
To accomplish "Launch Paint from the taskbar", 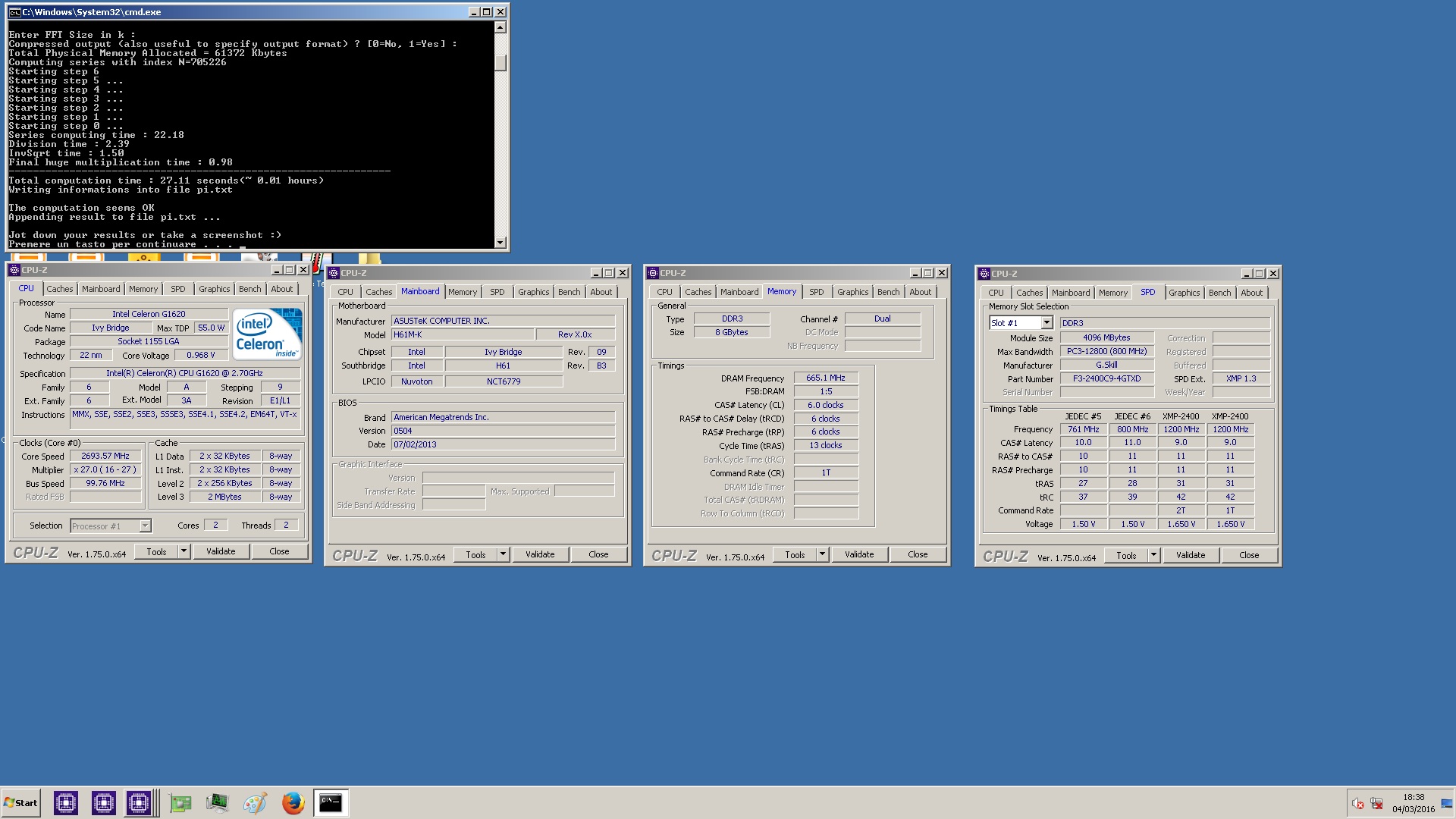I will click(x=255, y=802).
